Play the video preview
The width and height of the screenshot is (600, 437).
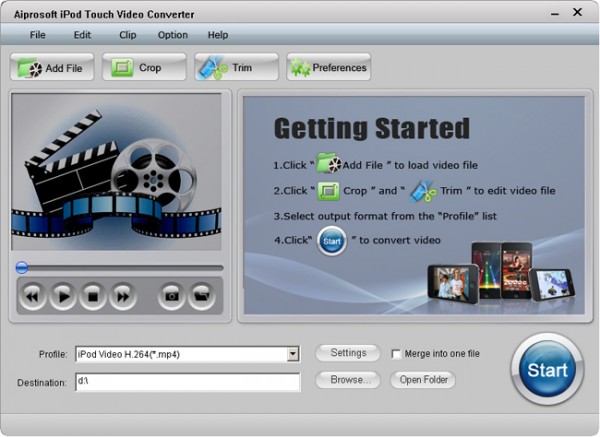pyautogui.click(x=63, y=296)
